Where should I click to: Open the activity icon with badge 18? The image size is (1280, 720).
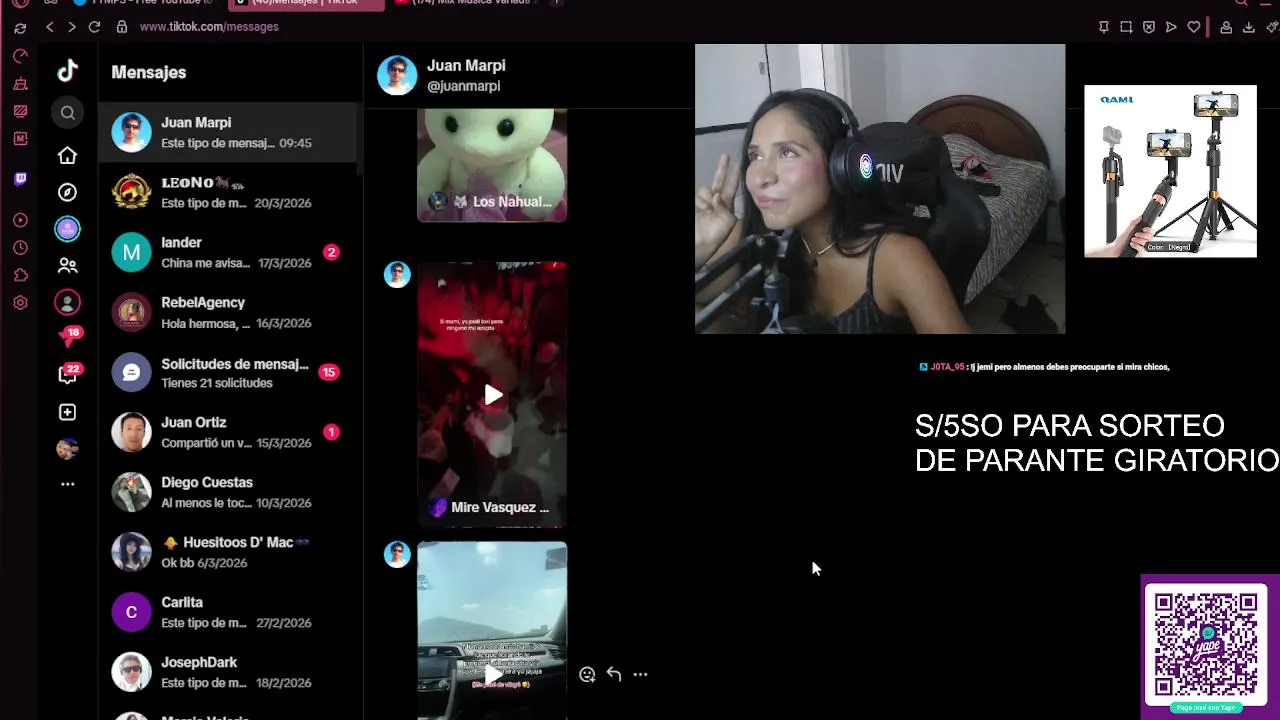tap(69, 337)
